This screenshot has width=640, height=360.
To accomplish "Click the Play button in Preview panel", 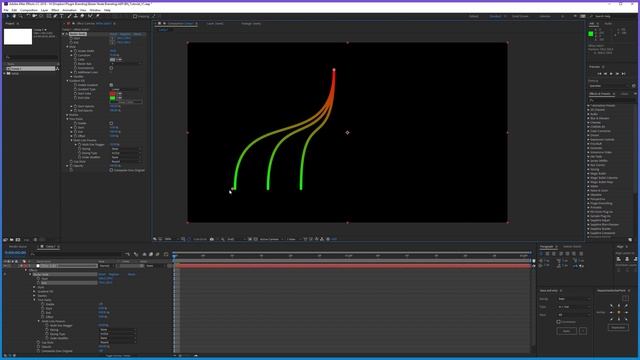I will (611, 74).
